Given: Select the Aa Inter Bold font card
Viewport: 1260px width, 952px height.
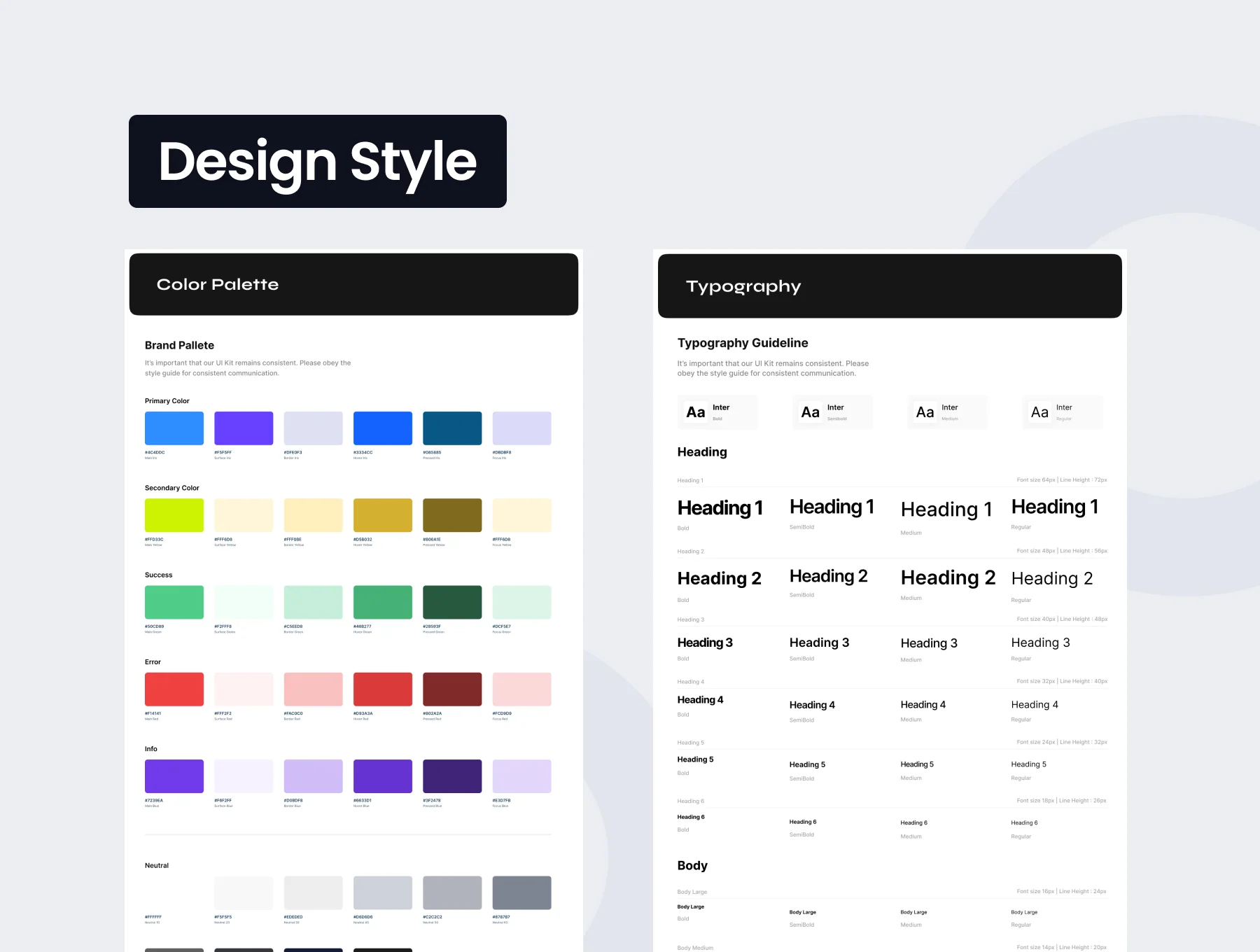Looking at the screenshot, I should [718, 412].
